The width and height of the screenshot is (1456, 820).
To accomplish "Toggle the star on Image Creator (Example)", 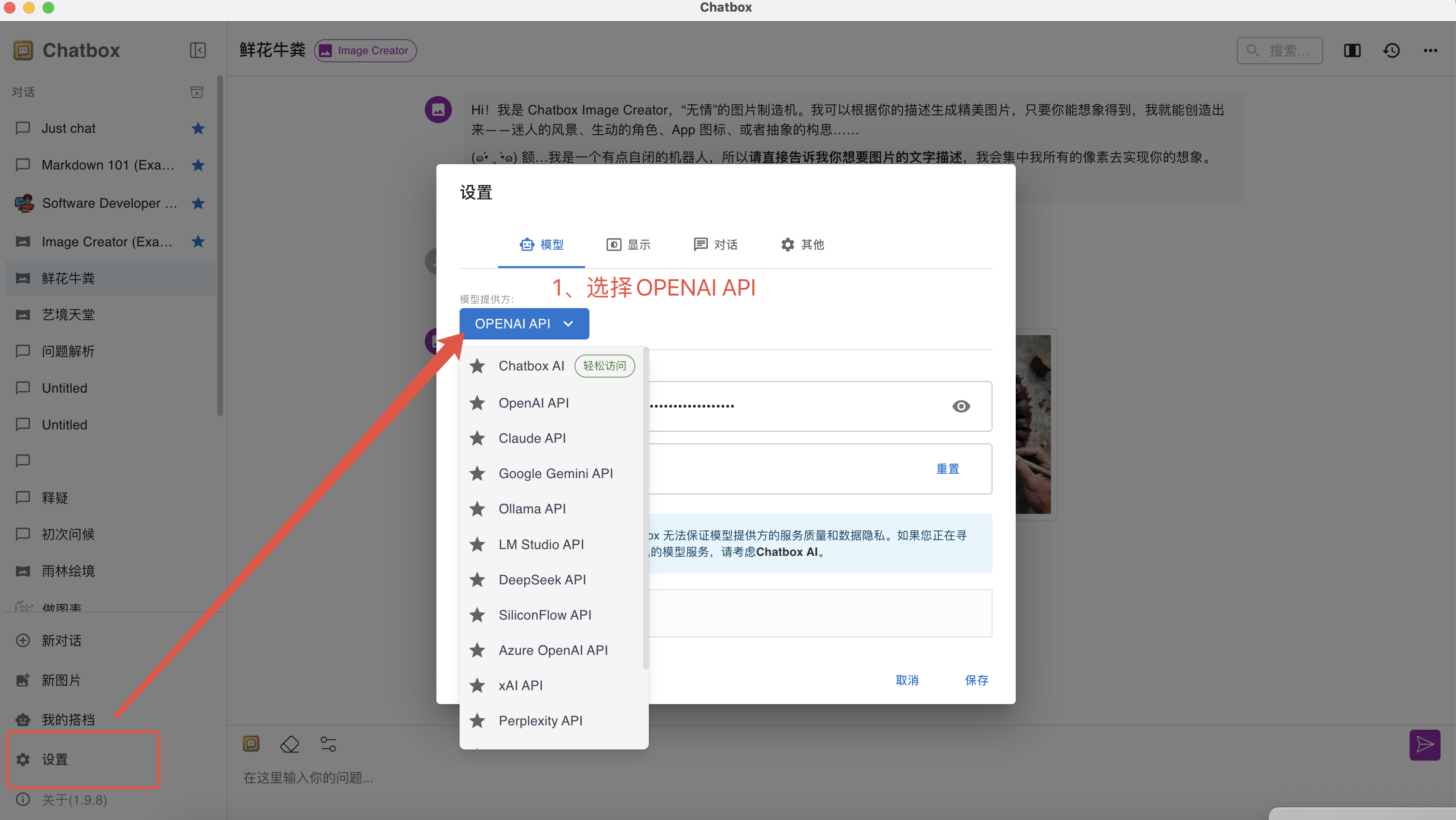I will pyautogui.click(x=198, y=241).
